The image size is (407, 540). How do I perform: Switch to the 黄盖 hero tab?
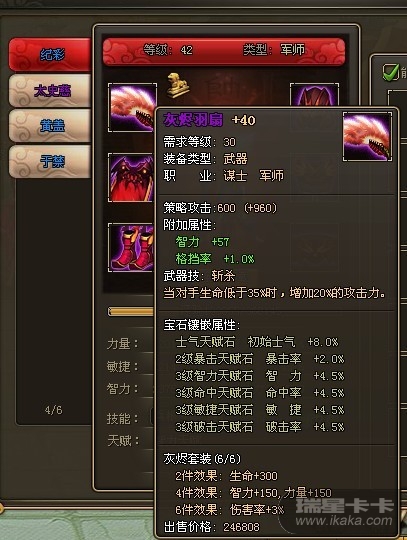point(50,126)
